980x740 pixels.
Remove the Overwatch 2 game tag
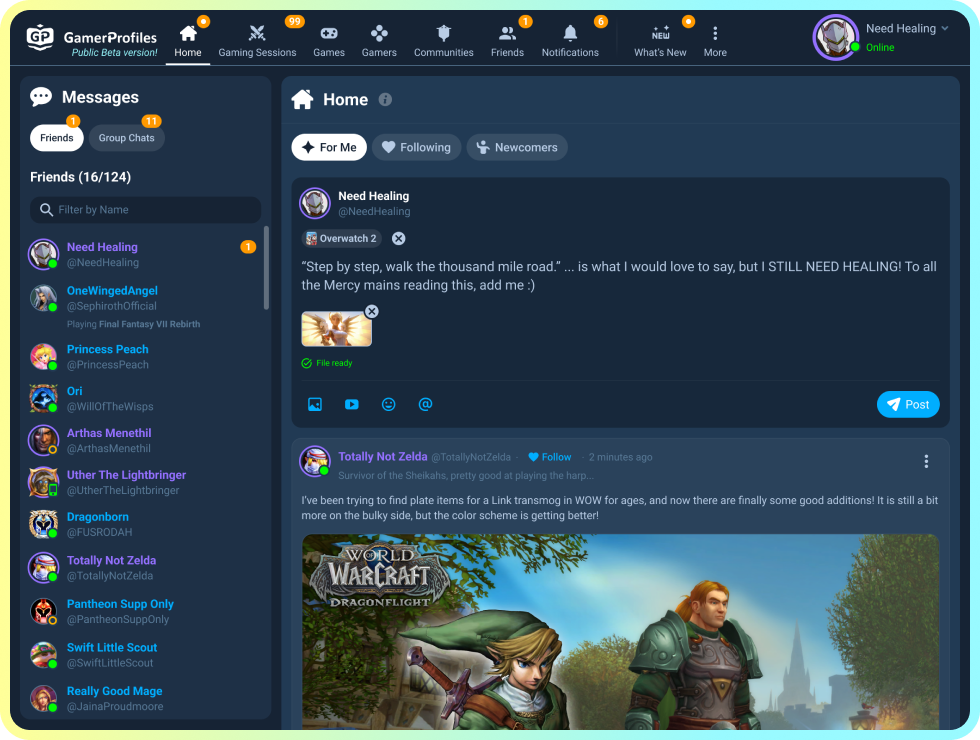(398, 238)
